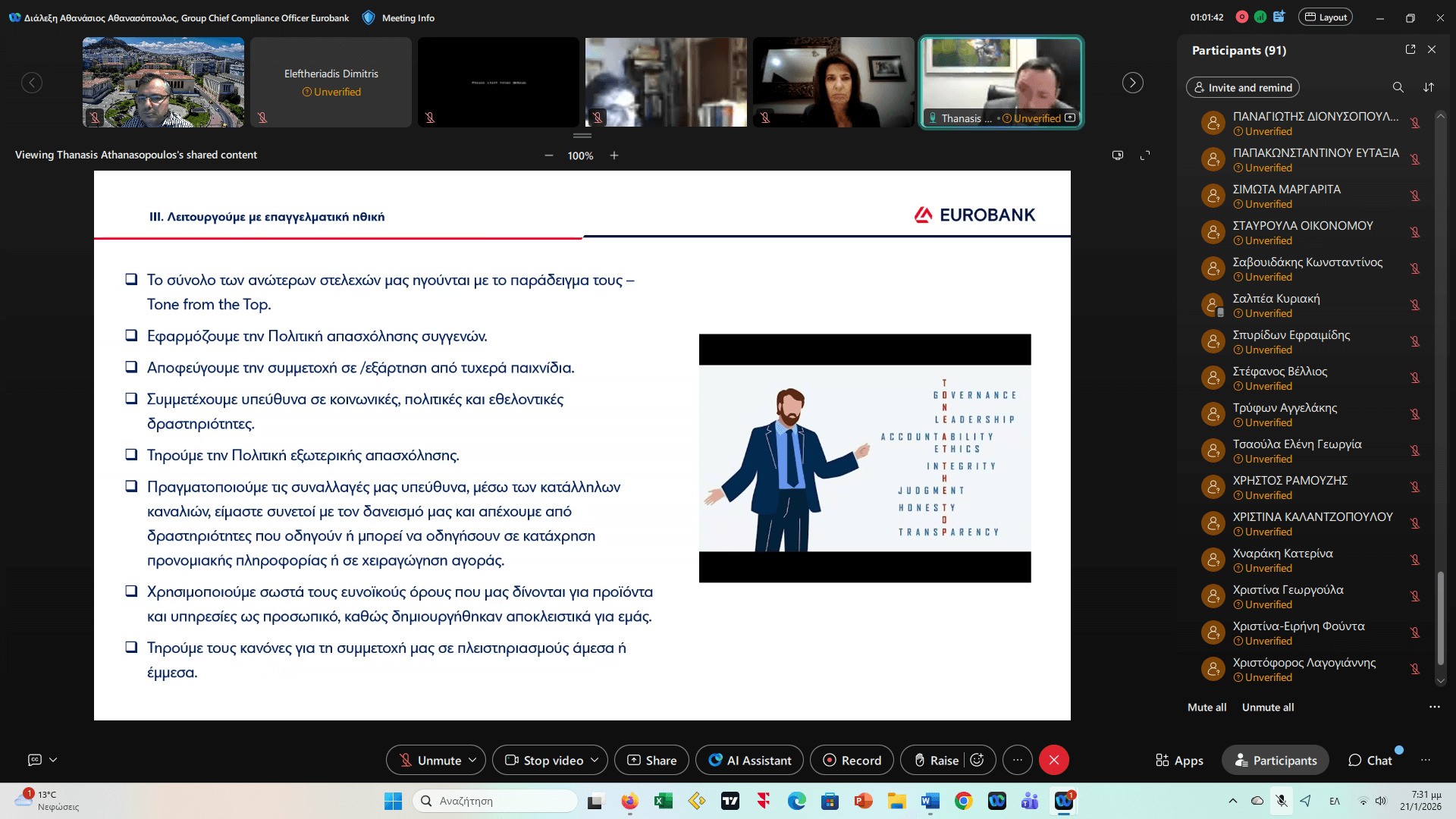Toggle mute for Τρύφων Αγγελάκης

(x=1414, y=414)
